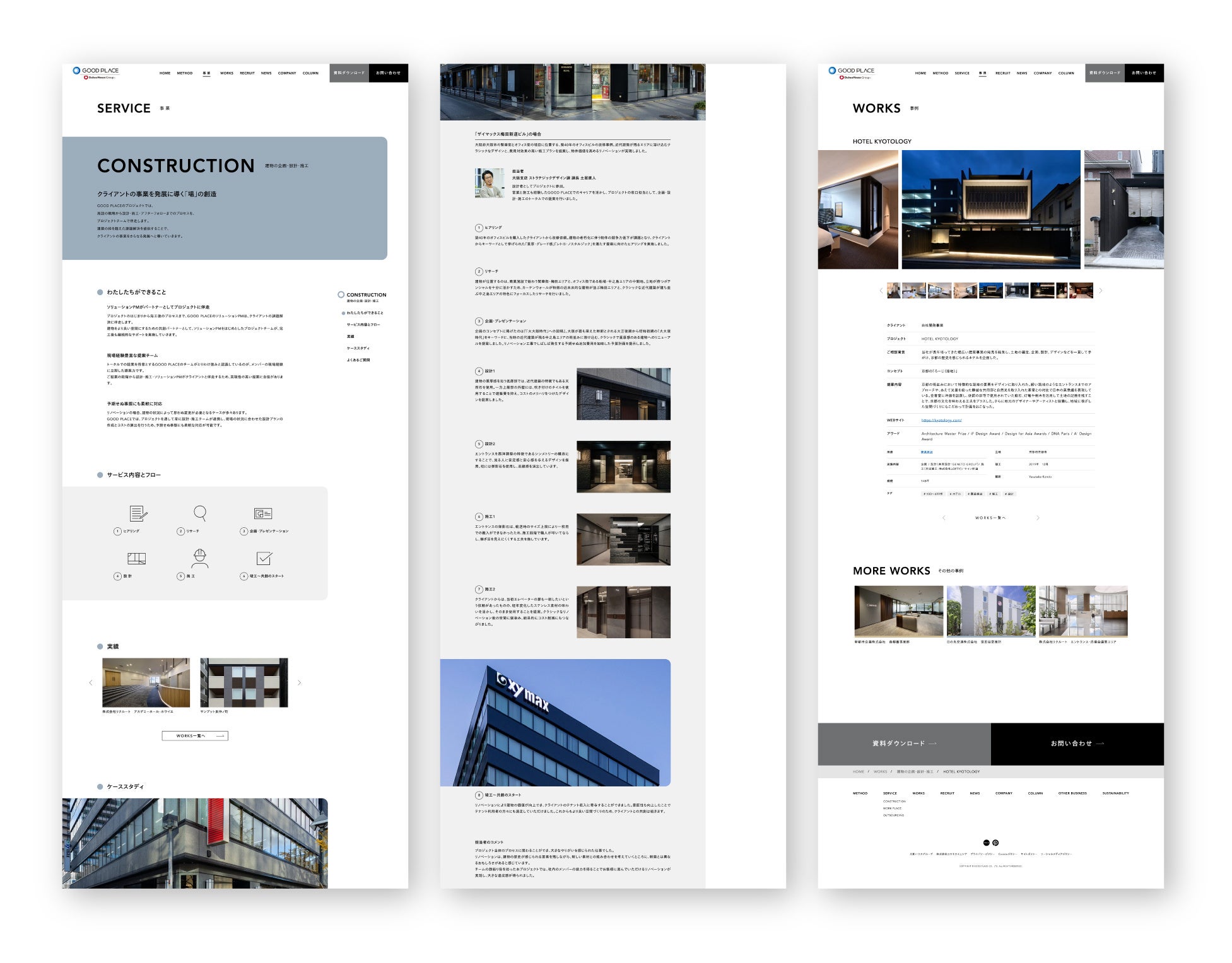Click the checkmark box completion step icon
1232x963 pixels.
click(x=264, y=558)
